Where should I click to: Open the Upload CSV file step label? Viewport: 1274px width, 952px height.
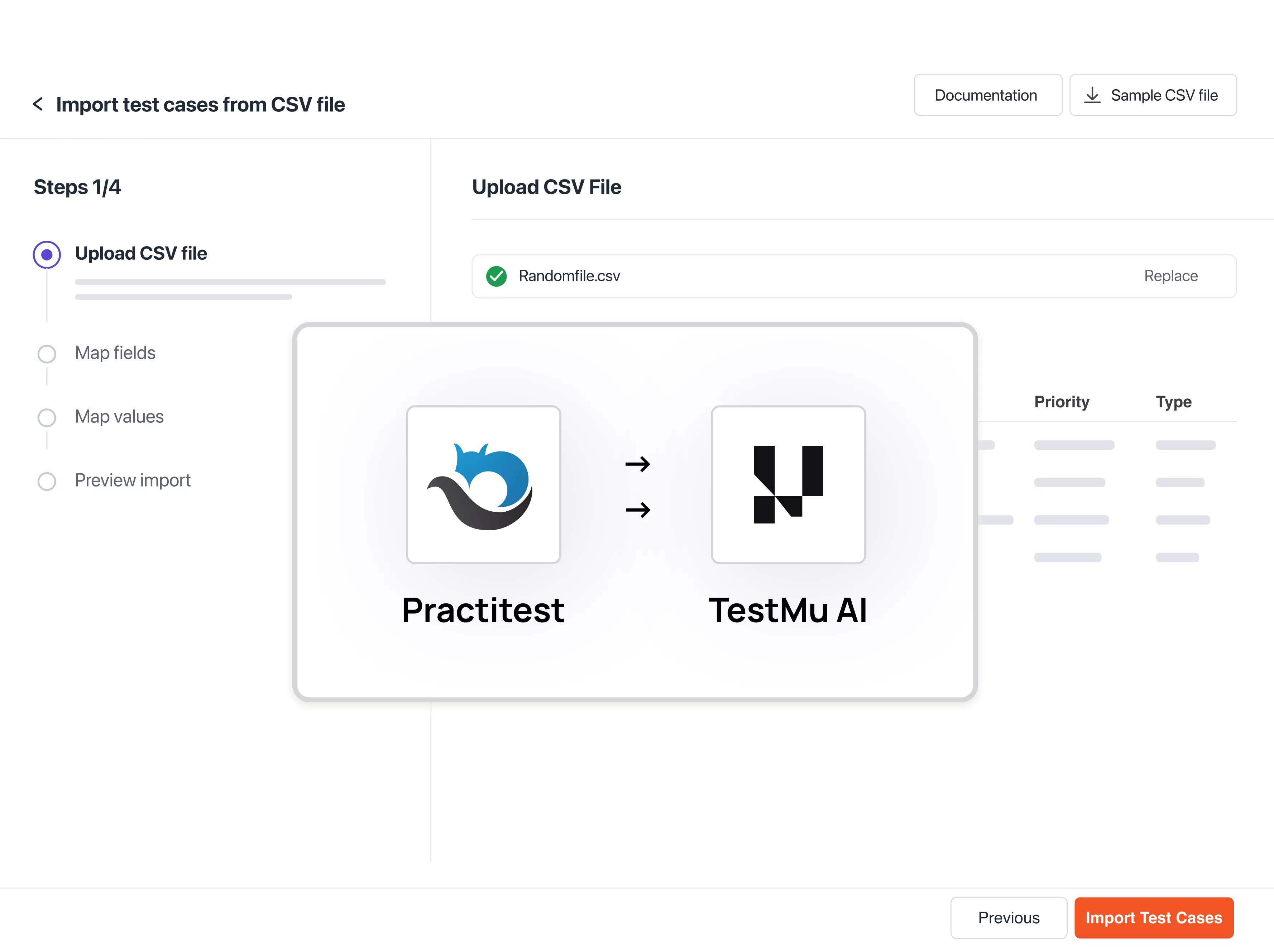[x=140, y=253]
